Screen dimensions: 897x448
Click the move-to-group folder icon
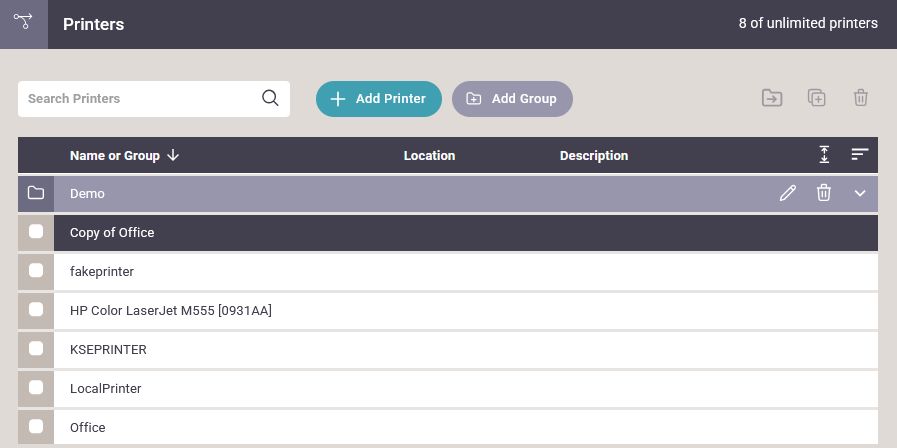(x=772, y=98)
